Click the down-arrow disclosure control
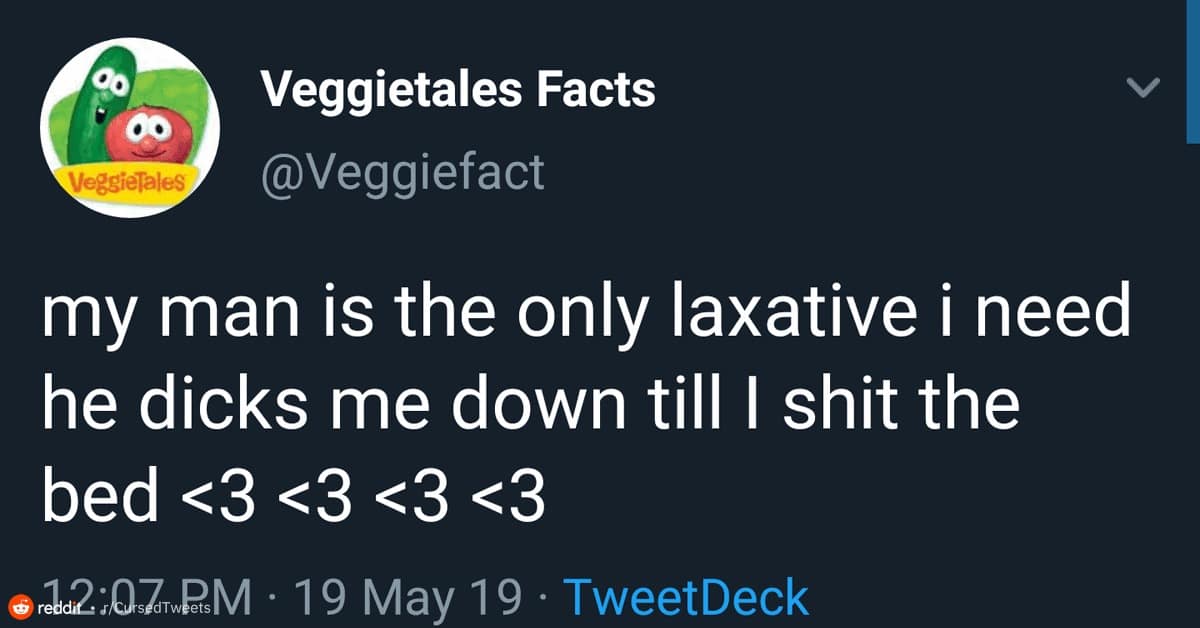The image size is (1200, 628). [x=1142, y=87]
